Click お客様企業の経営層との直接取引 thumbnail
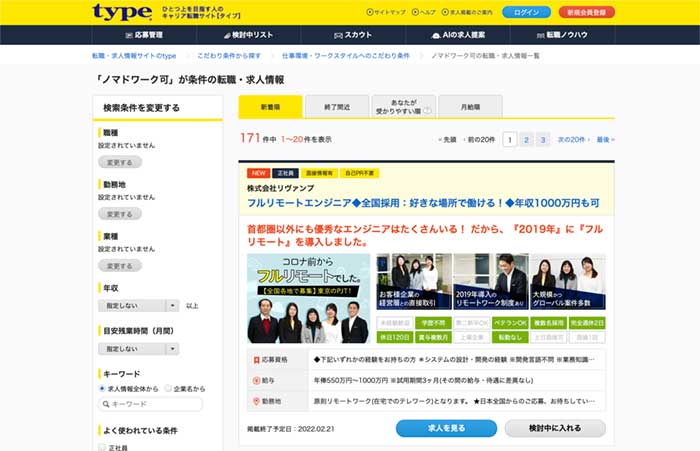Screen dimensions: 700x451 coord(414,281)
